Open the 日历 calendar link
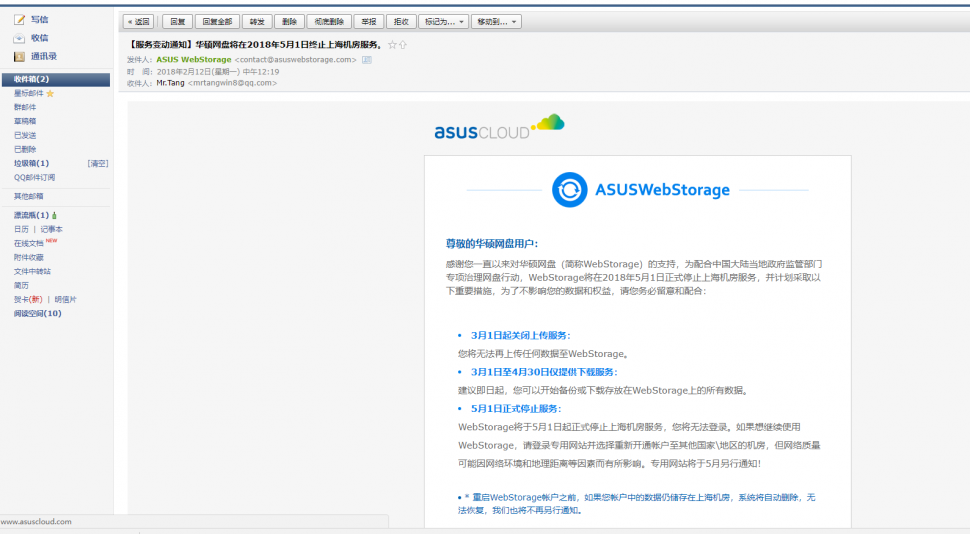The image size is (970, 534). [x=21, y=230]
